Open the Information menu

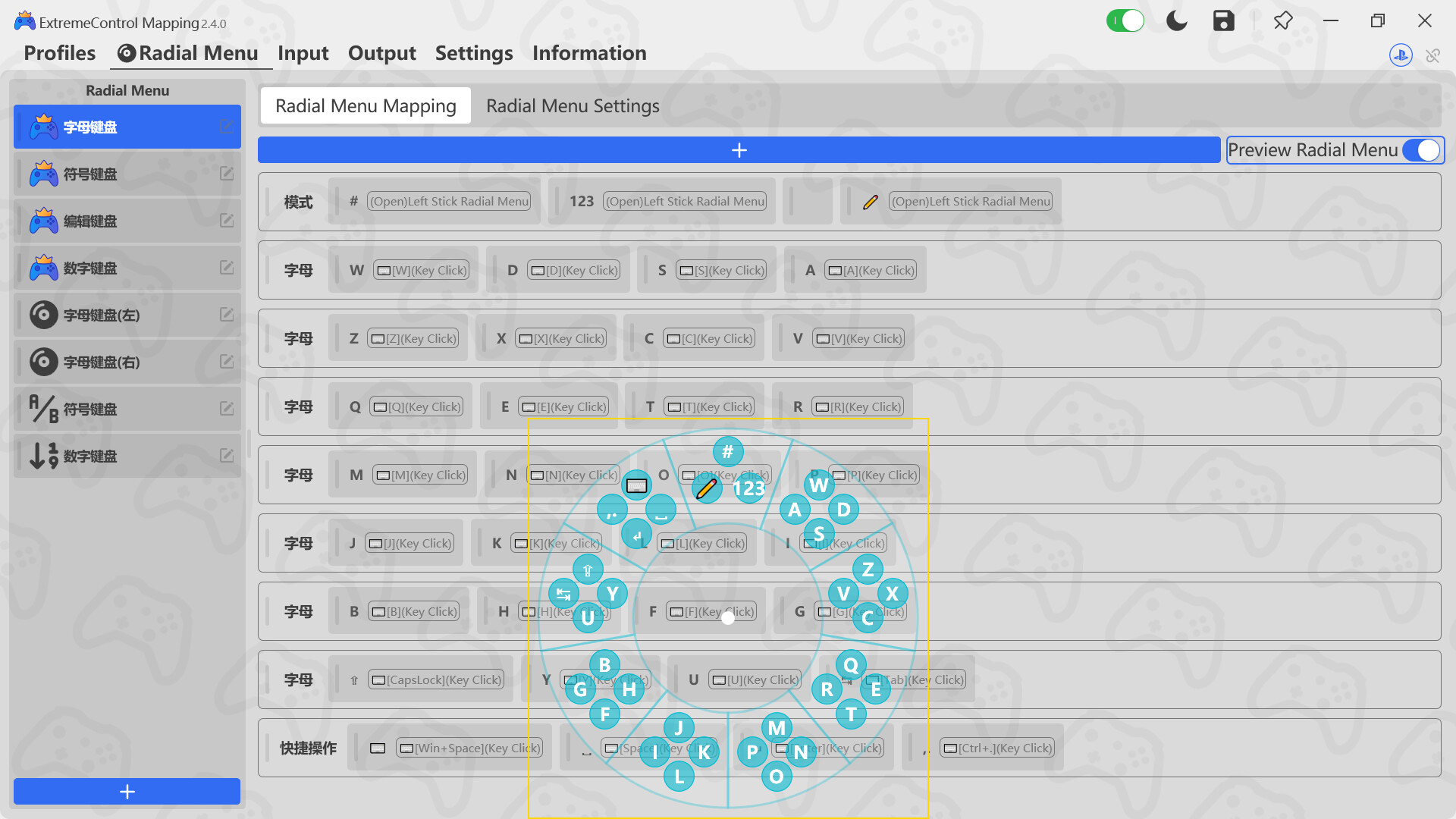click(x=589, y=53)
